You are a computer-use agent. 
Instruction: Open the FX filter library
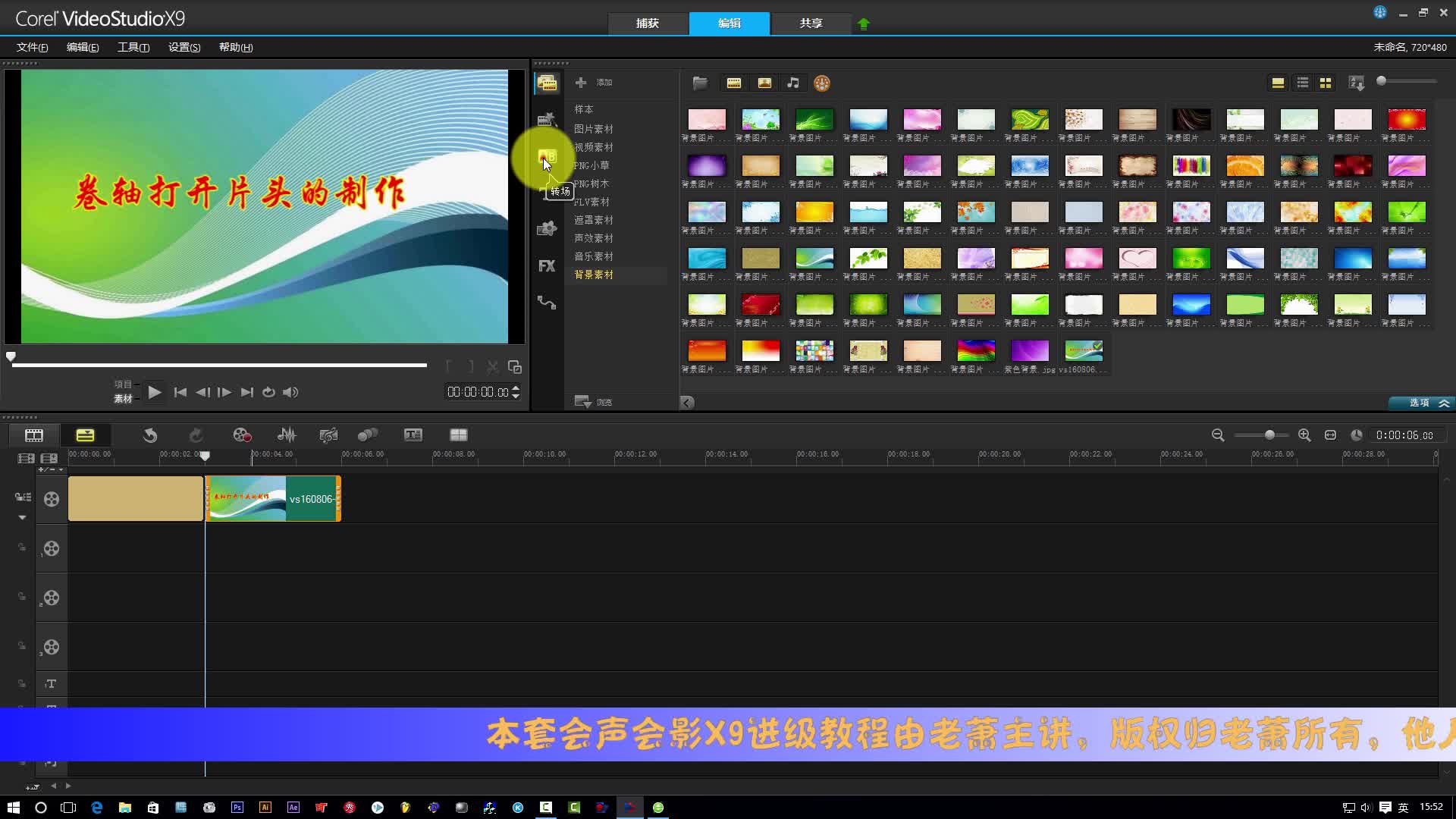(x=547, y=266)
